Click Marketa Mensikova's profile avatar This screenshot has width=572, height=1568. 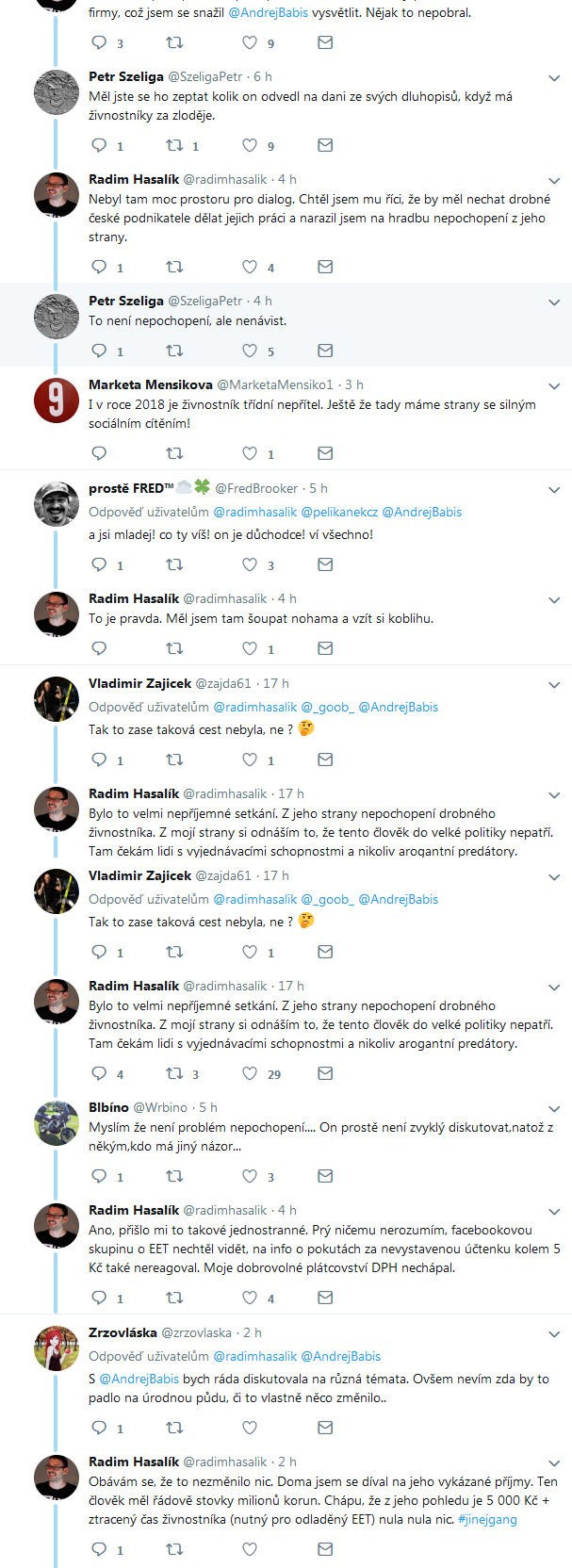pyautogui.click(x=57, y=400)
